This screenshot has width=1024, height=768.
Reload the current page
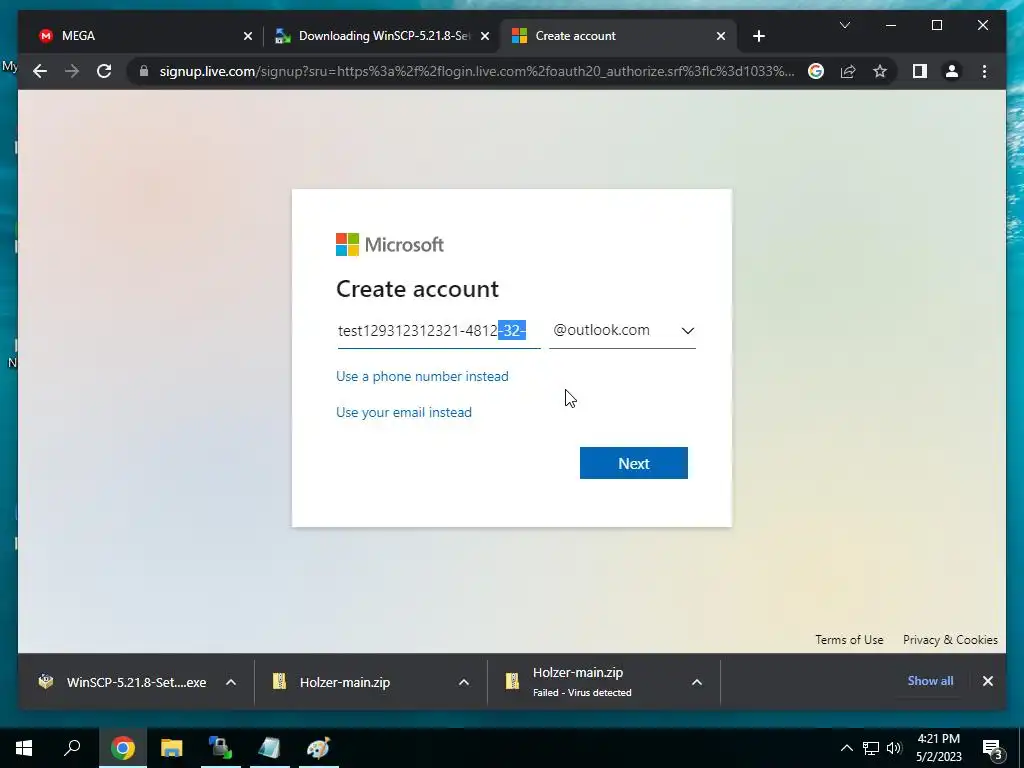(104, 71)
